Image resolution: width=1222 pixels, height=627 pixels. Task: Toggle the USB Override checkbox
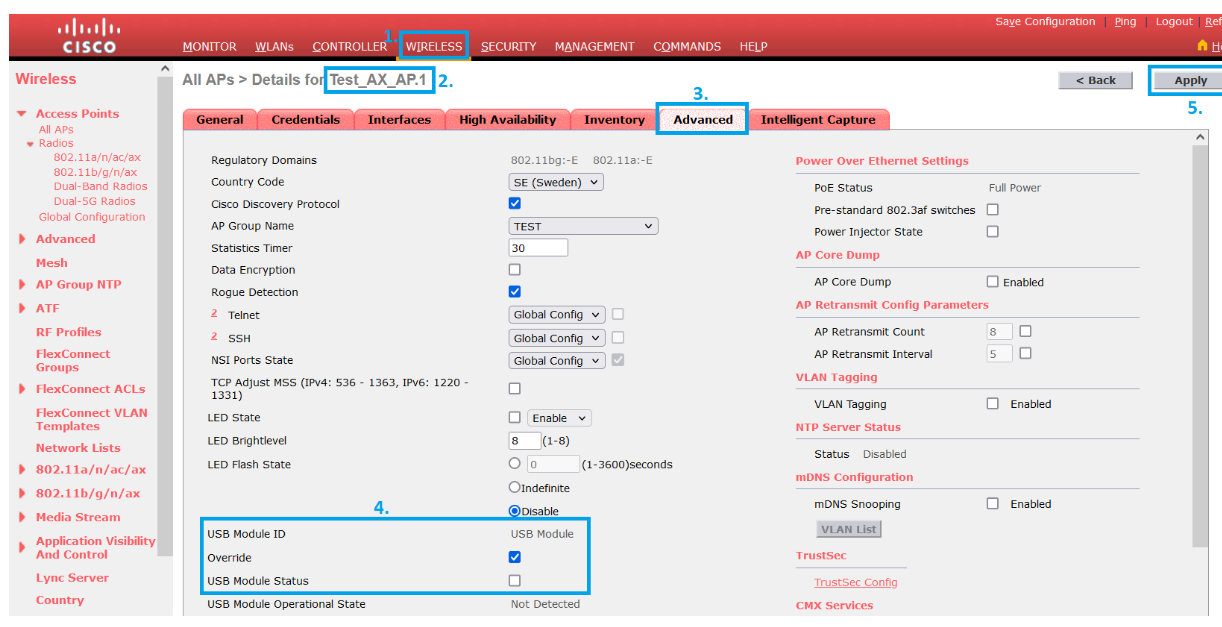515,557
